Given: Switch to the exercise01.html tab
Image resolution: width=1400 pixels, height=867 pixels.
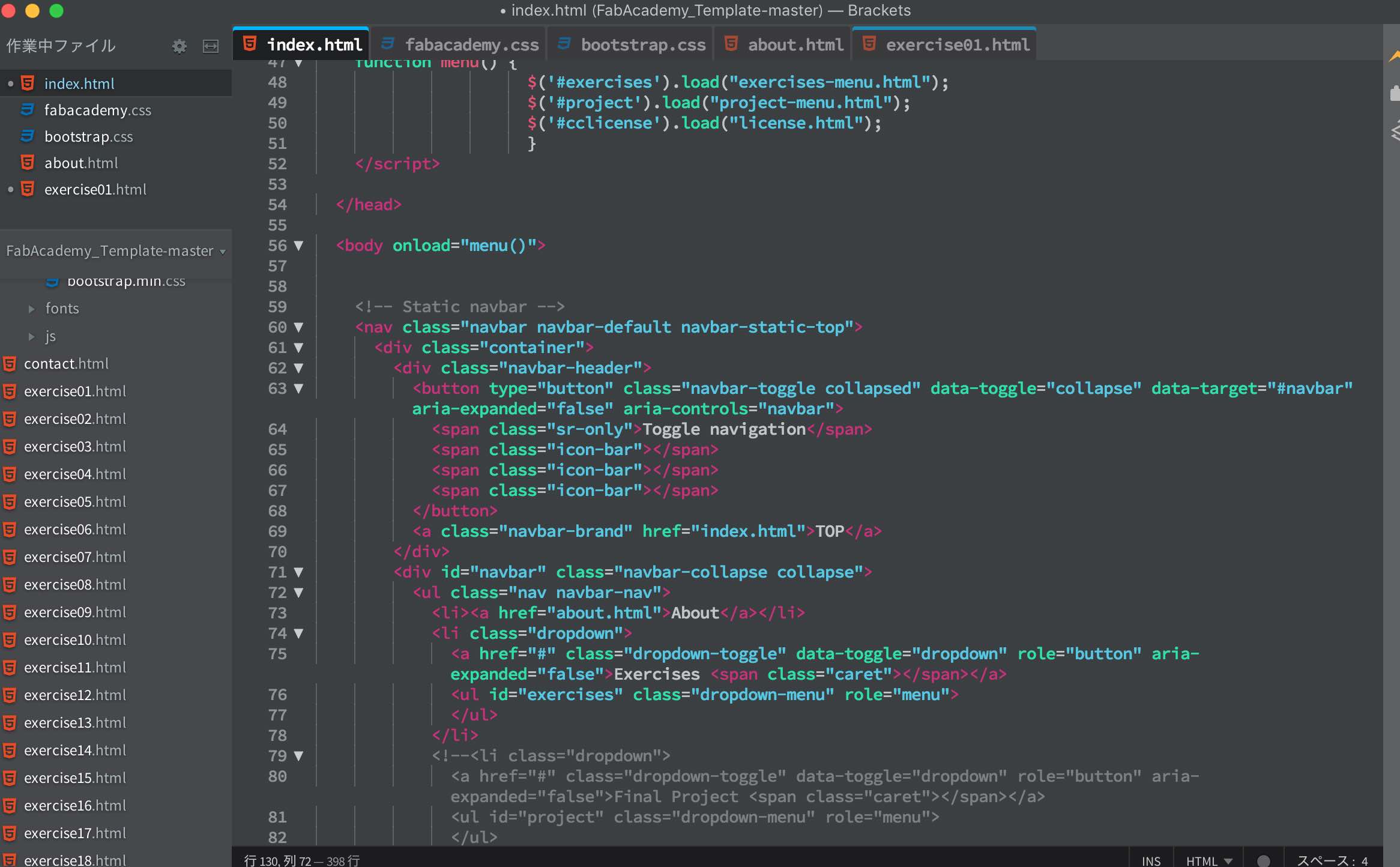Looking at the screenshot, I should click(x=945, y=44).
